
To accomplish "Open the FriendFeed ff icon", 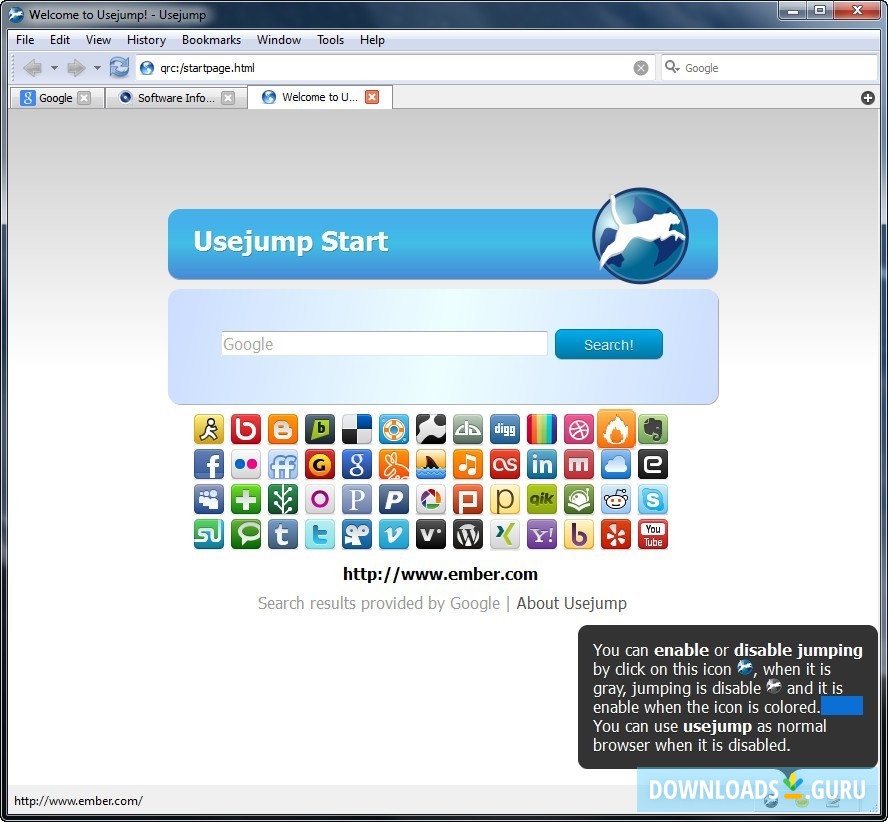I will 283,464.
